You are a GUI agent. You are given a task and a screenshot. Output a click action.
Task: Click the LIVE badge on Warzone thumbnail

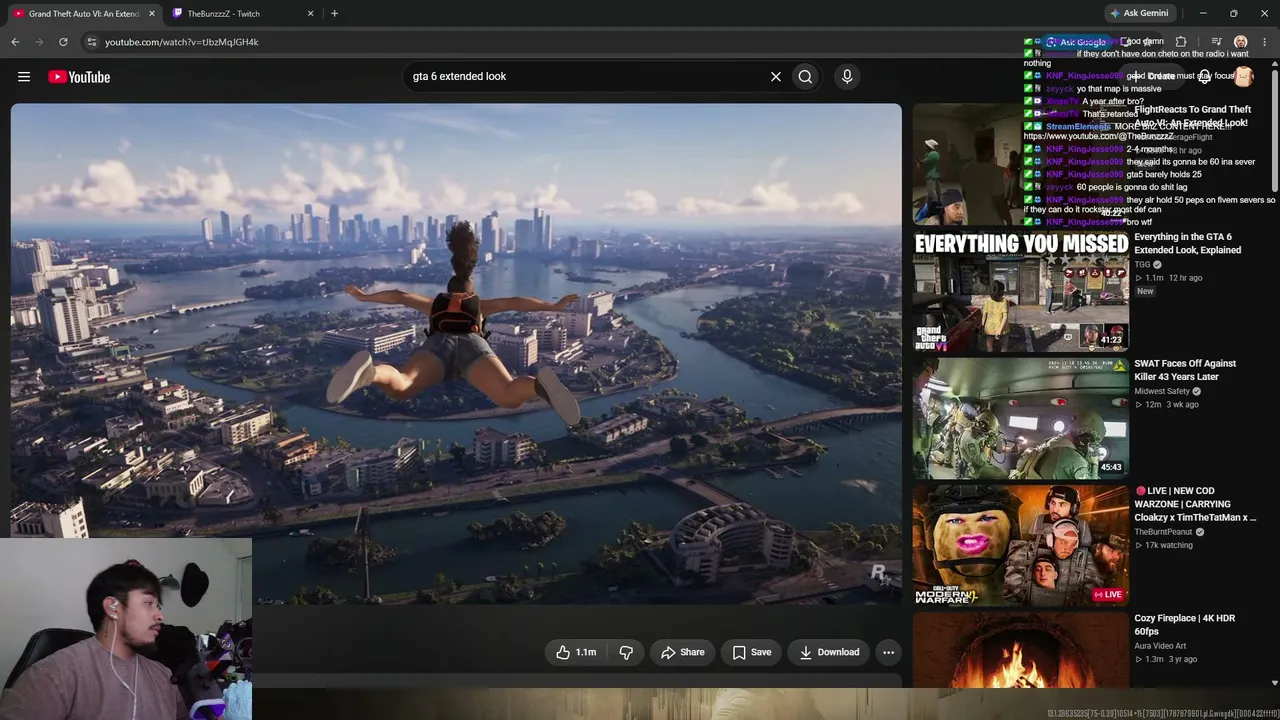(1108, 594)
